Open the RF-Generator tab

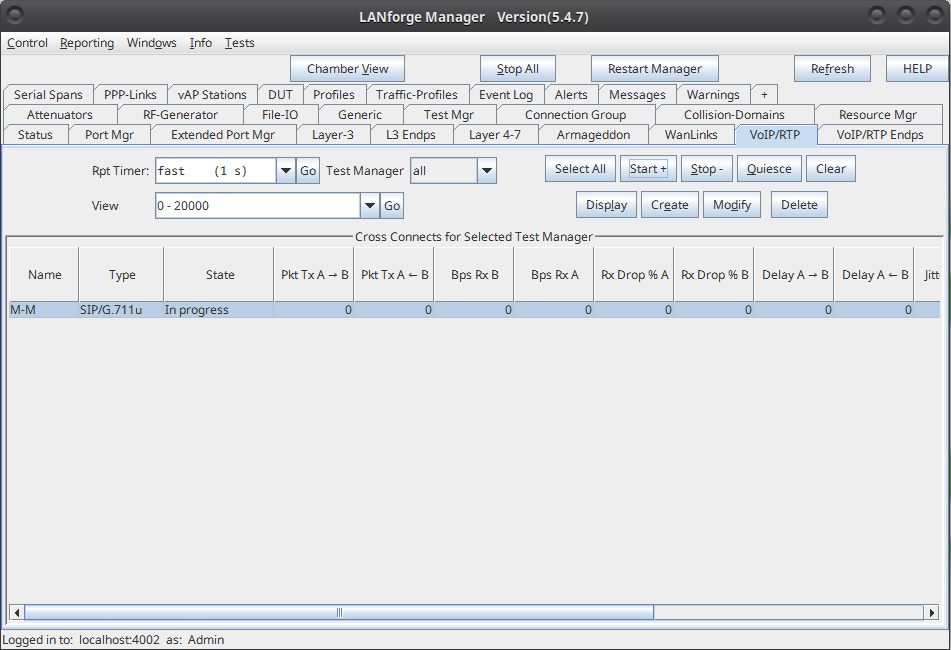[x=180, y=115]
